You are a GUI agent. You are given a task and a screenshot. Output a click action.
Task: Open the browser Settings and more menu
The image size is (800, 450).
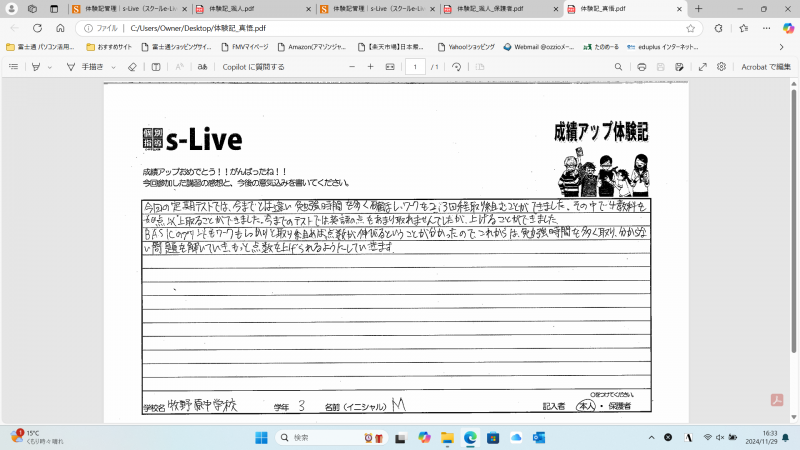(766, 28)
